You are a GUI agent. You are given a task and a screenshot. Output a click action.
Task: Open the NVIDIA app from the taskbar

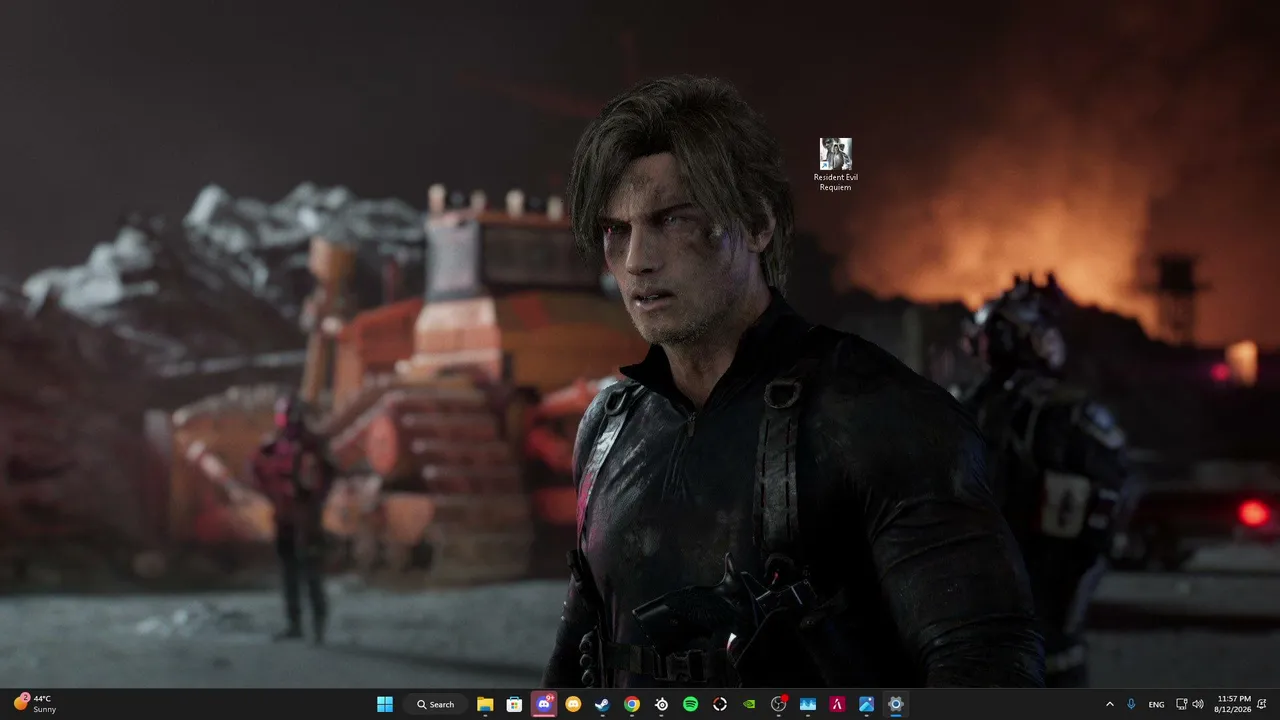pos(749,704)
